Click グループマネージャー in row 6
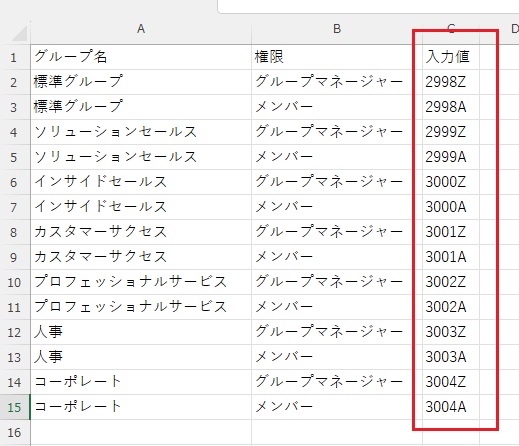 (337, 182)
